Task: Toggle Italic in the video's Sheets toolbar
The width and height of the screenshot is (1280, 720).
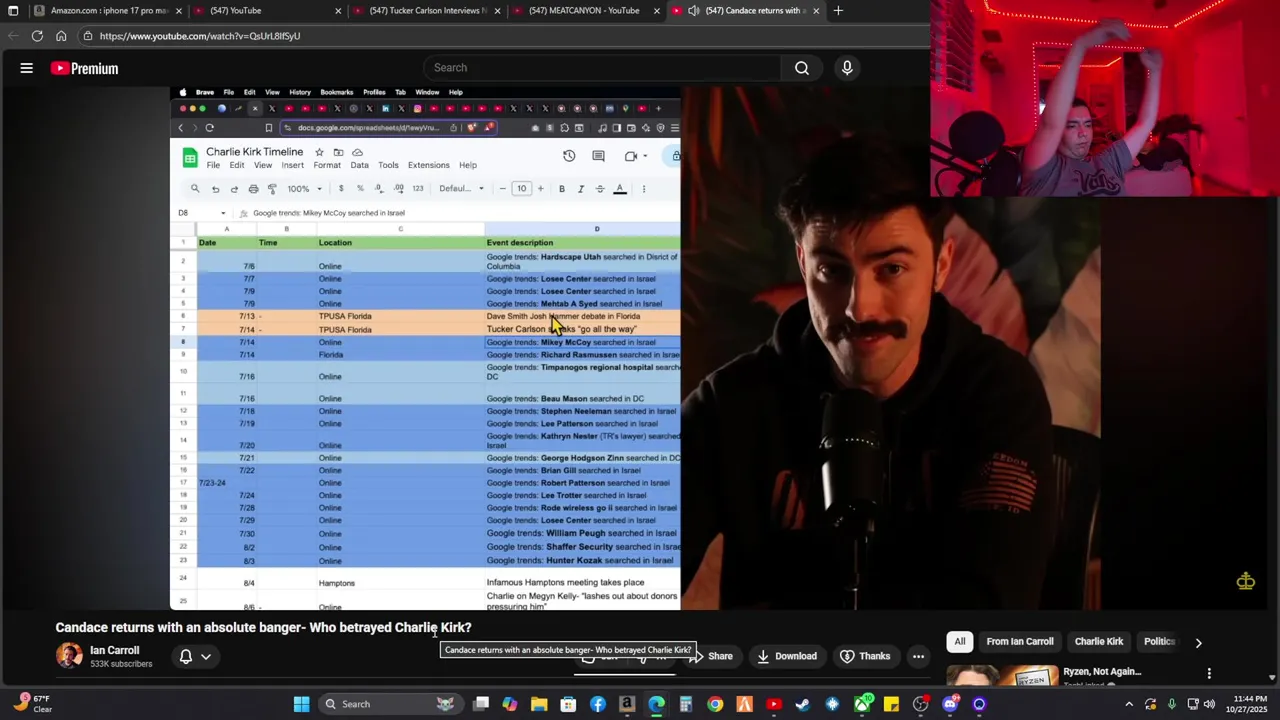Action: pos(581,189)
